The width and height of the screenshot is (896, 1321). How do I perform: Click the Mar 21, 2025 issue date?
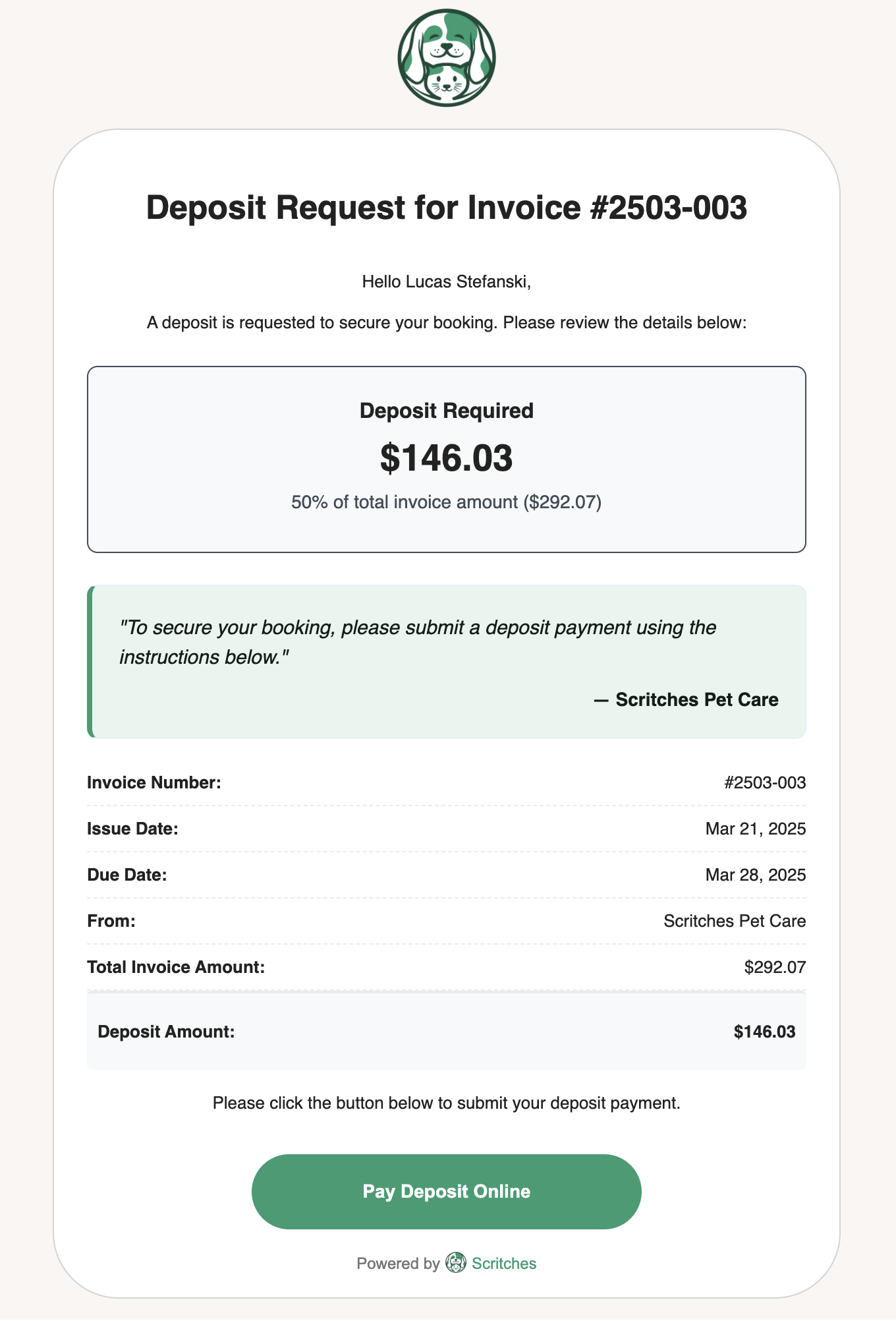click(x=755, y=829)
